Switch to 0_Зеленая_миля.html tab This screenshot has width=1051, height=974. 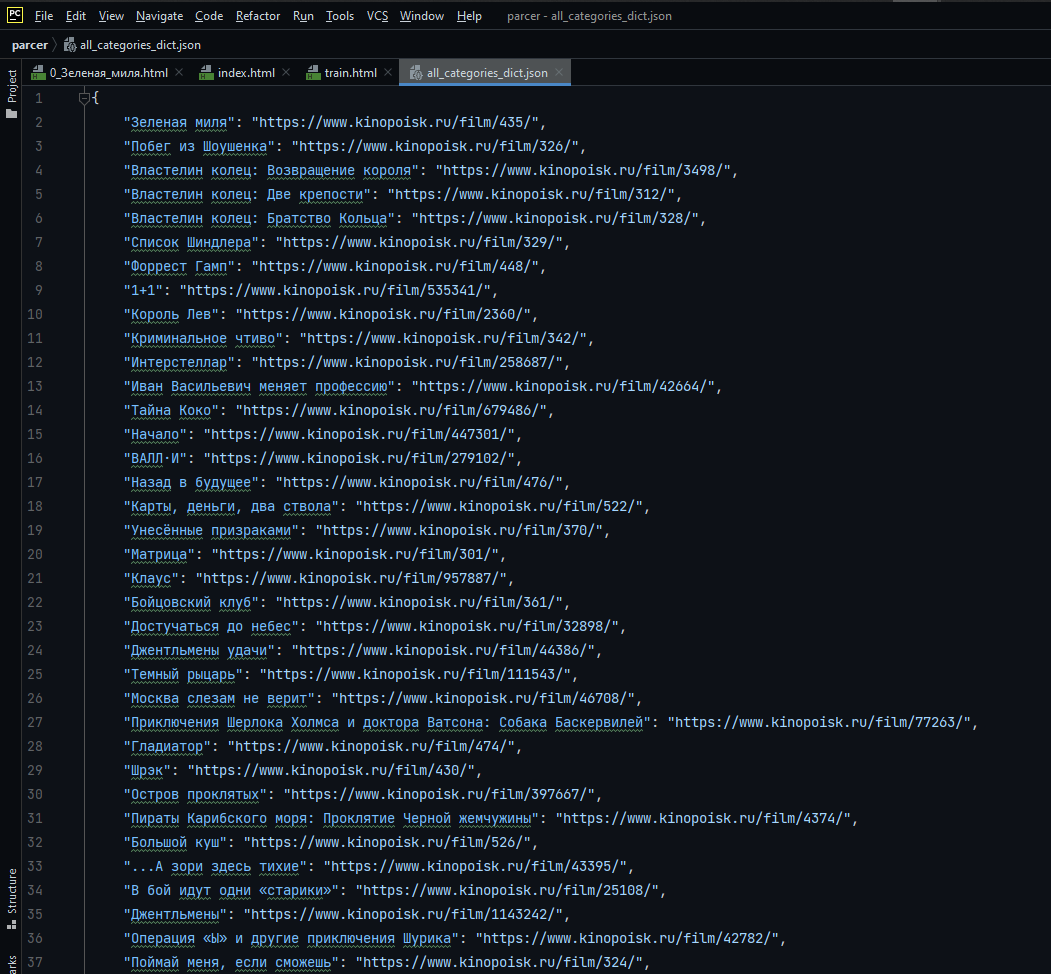tap(109, 72)
